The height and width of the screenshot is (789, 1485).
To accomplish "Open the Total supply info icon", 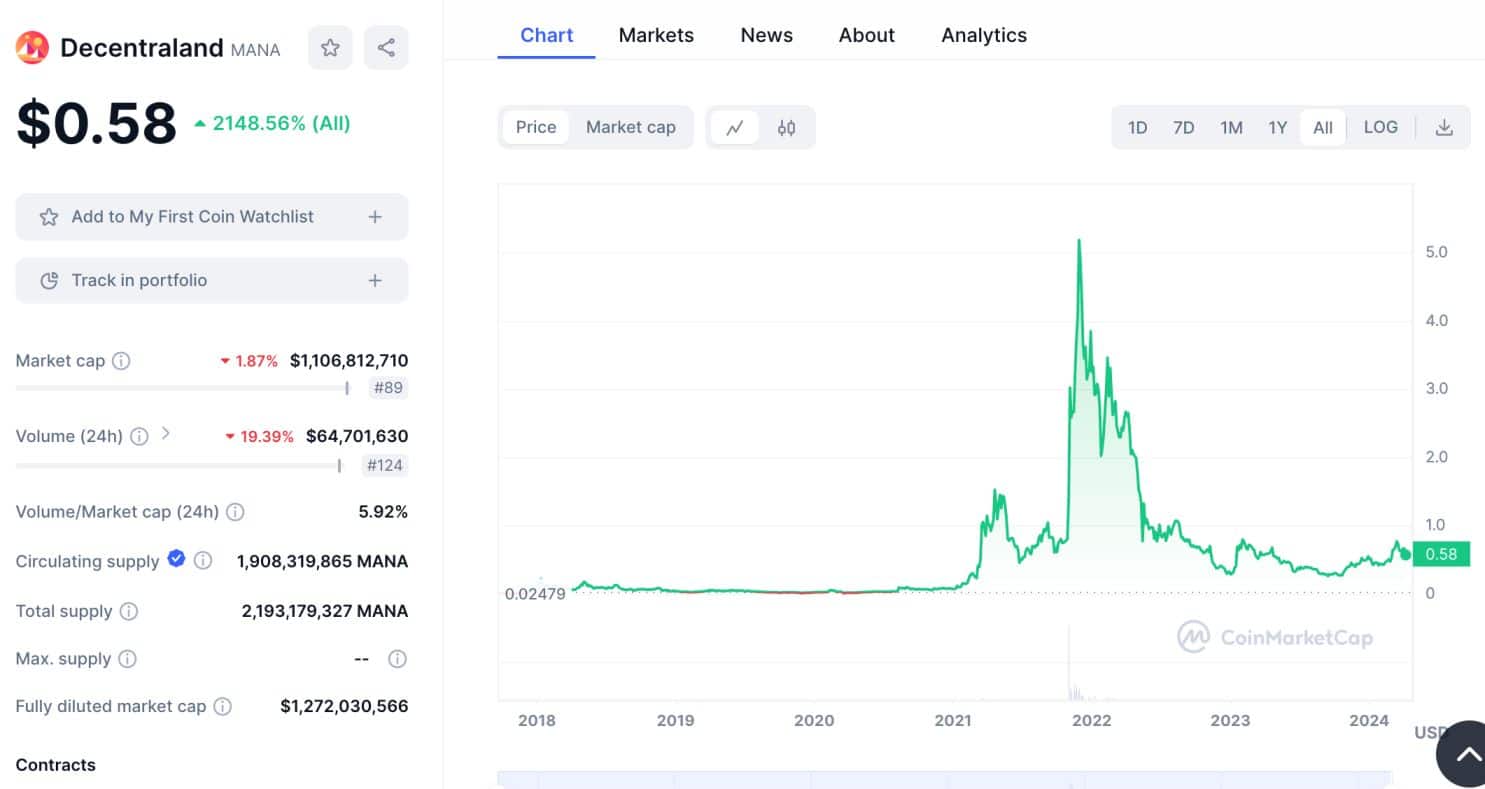I will [x=129, y=611].
